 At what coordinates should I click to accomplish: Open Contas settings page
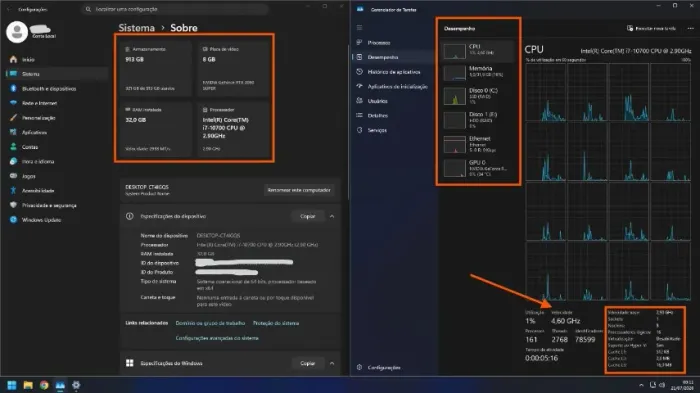29,147
